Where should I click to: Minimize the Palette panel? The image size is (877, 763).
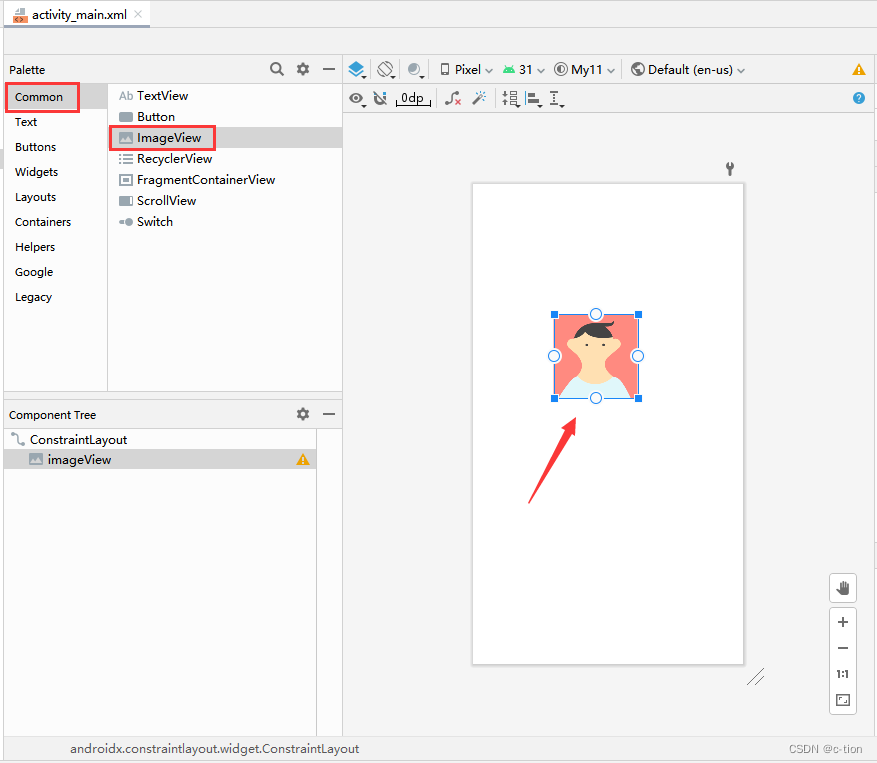click(x=329, y=69)
